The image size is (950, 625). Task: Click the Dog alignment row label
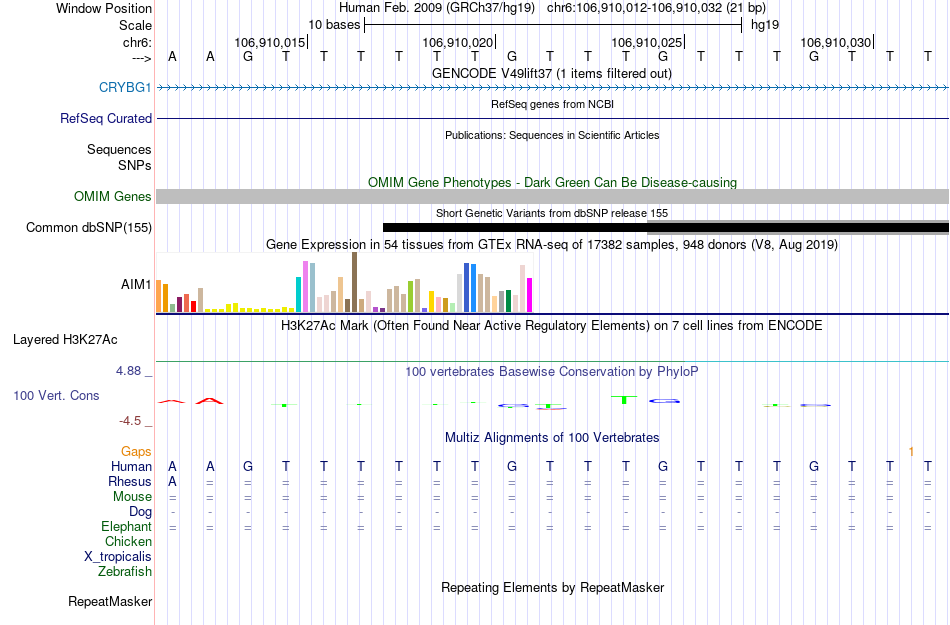coord(140,512)
